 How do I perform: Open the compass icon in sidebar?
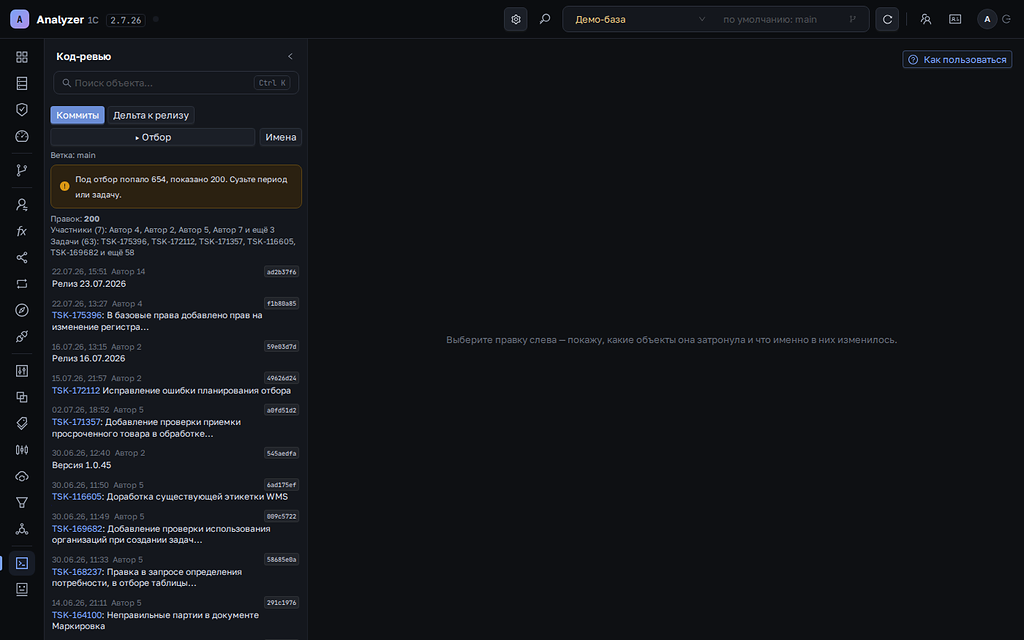tap(22, 310)
